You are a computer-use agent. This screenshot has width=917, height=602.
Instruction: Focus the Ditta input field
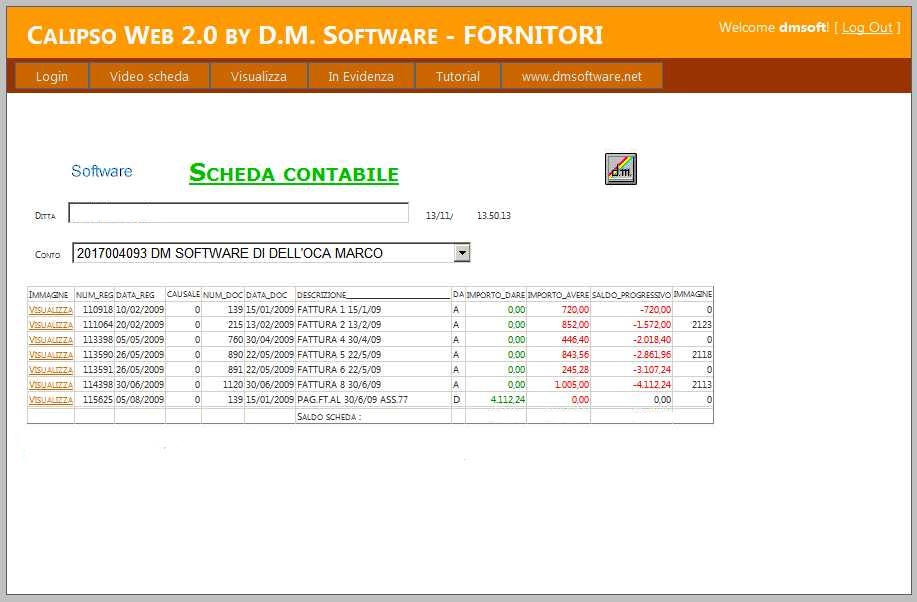pos(239,213)
